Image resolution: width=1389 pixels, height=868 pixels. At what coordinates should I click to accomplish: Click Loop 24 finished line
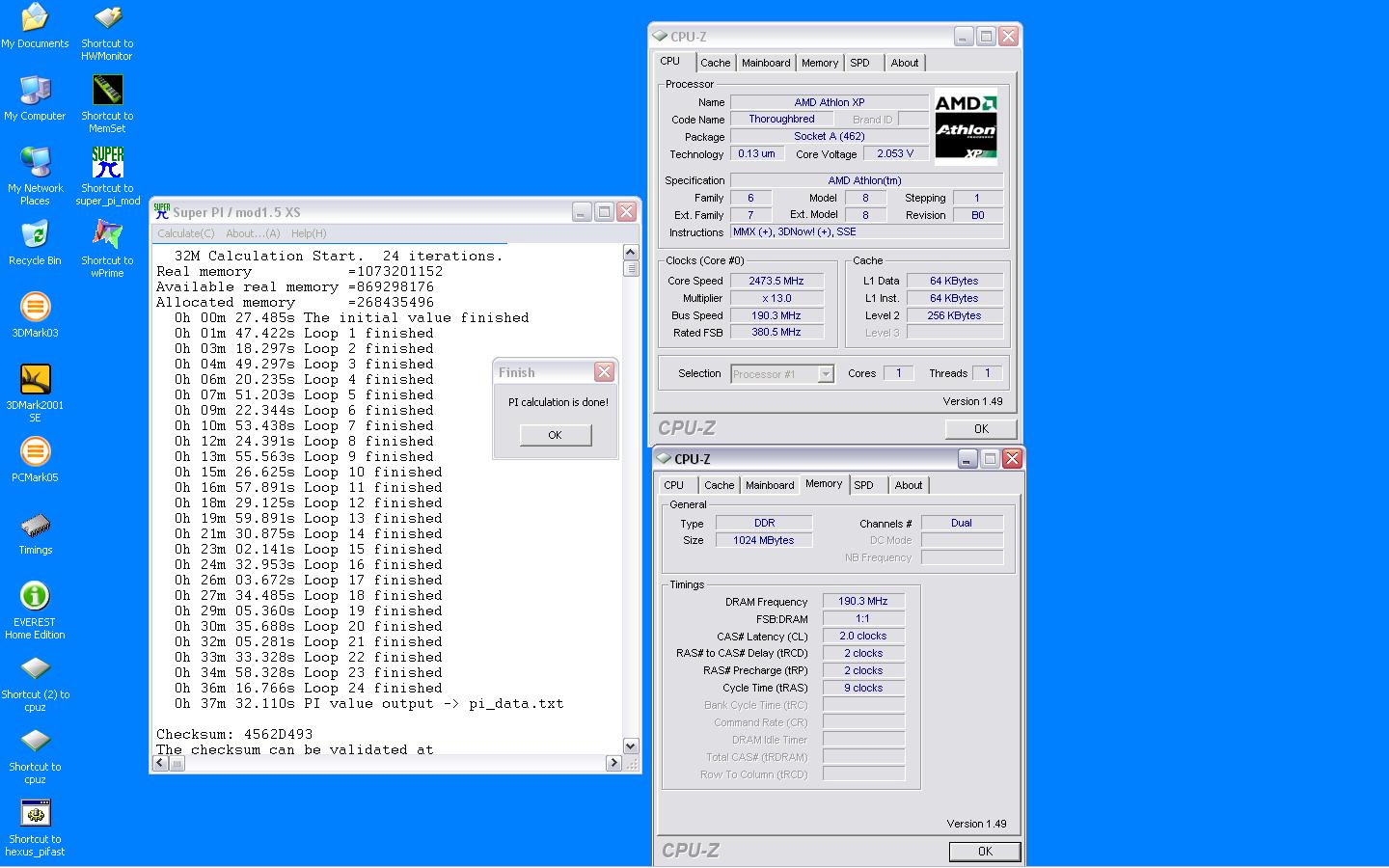[x=309, y=688]
